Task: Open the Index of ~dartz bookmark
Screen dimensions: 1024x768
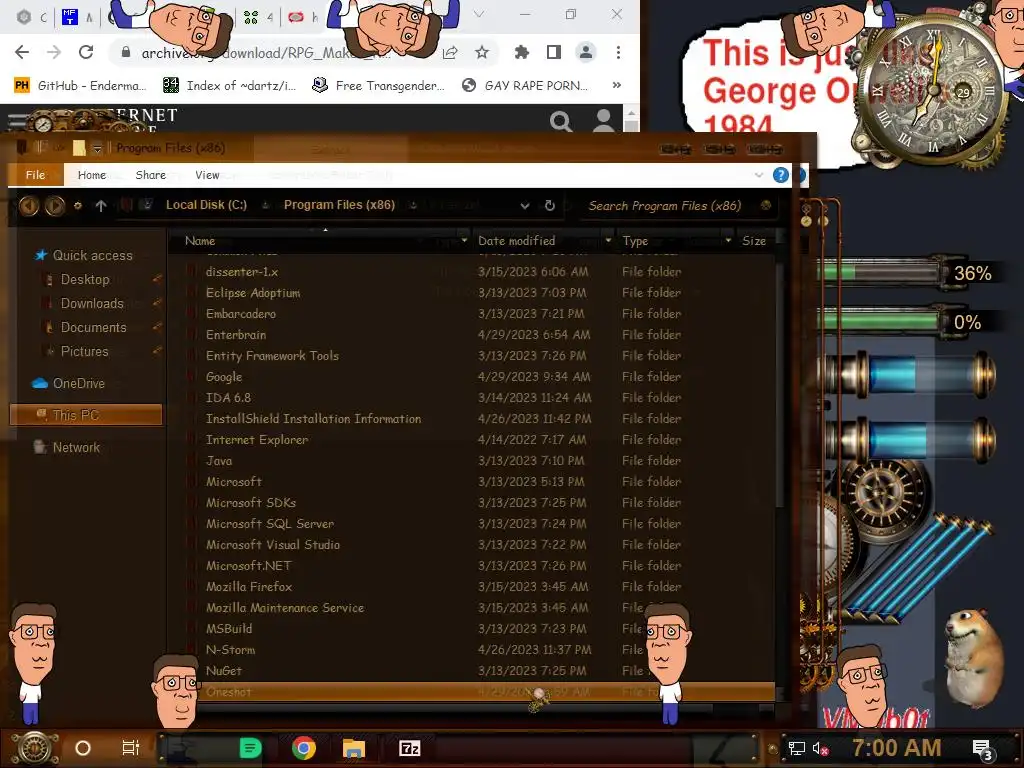Action: tap(229, 86)
